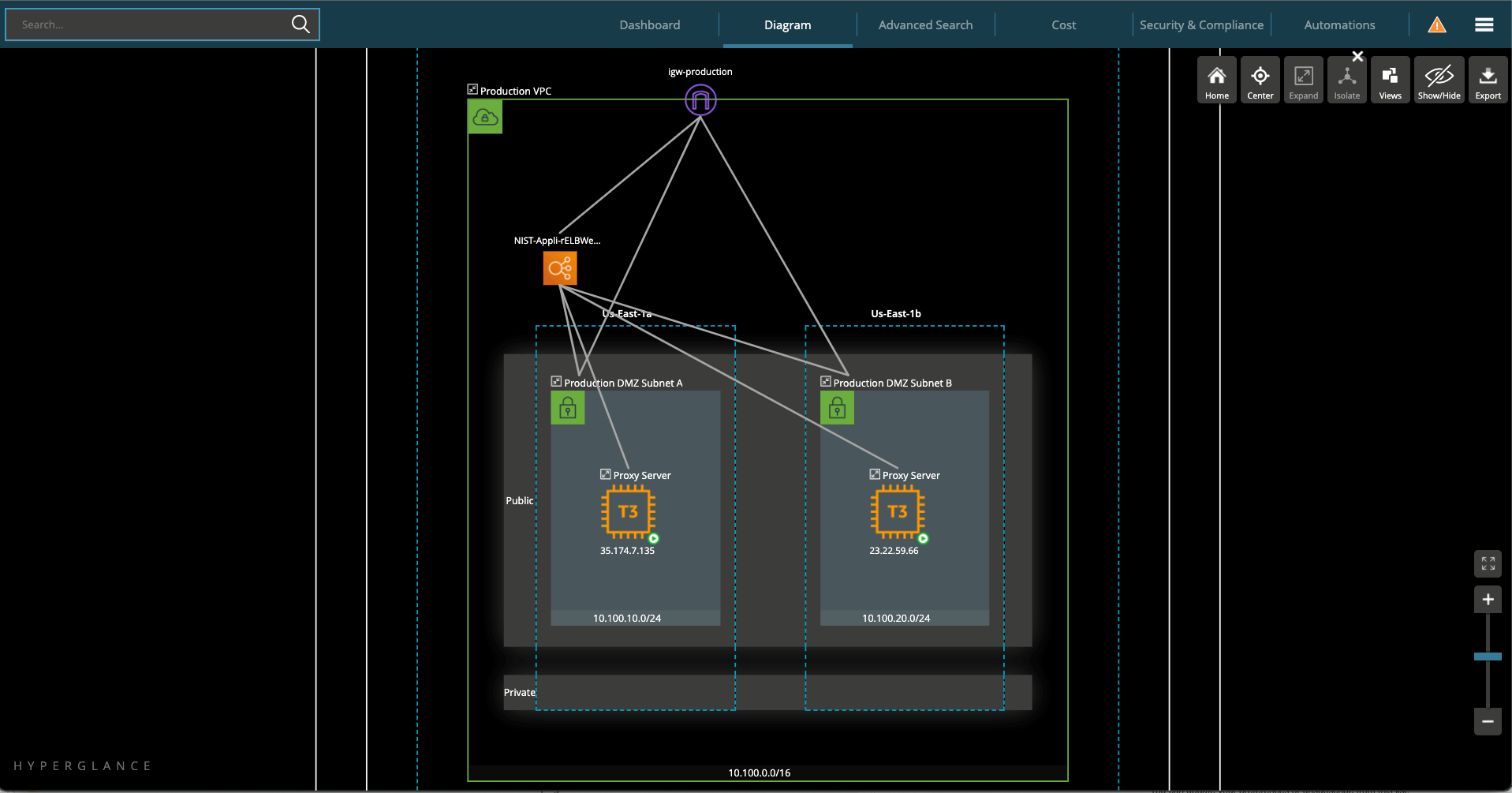Image resolution: width=1512 pixels, height=793 pixels.
Task: Click the Home toolbar icon
Action: tap(1216, 80)
